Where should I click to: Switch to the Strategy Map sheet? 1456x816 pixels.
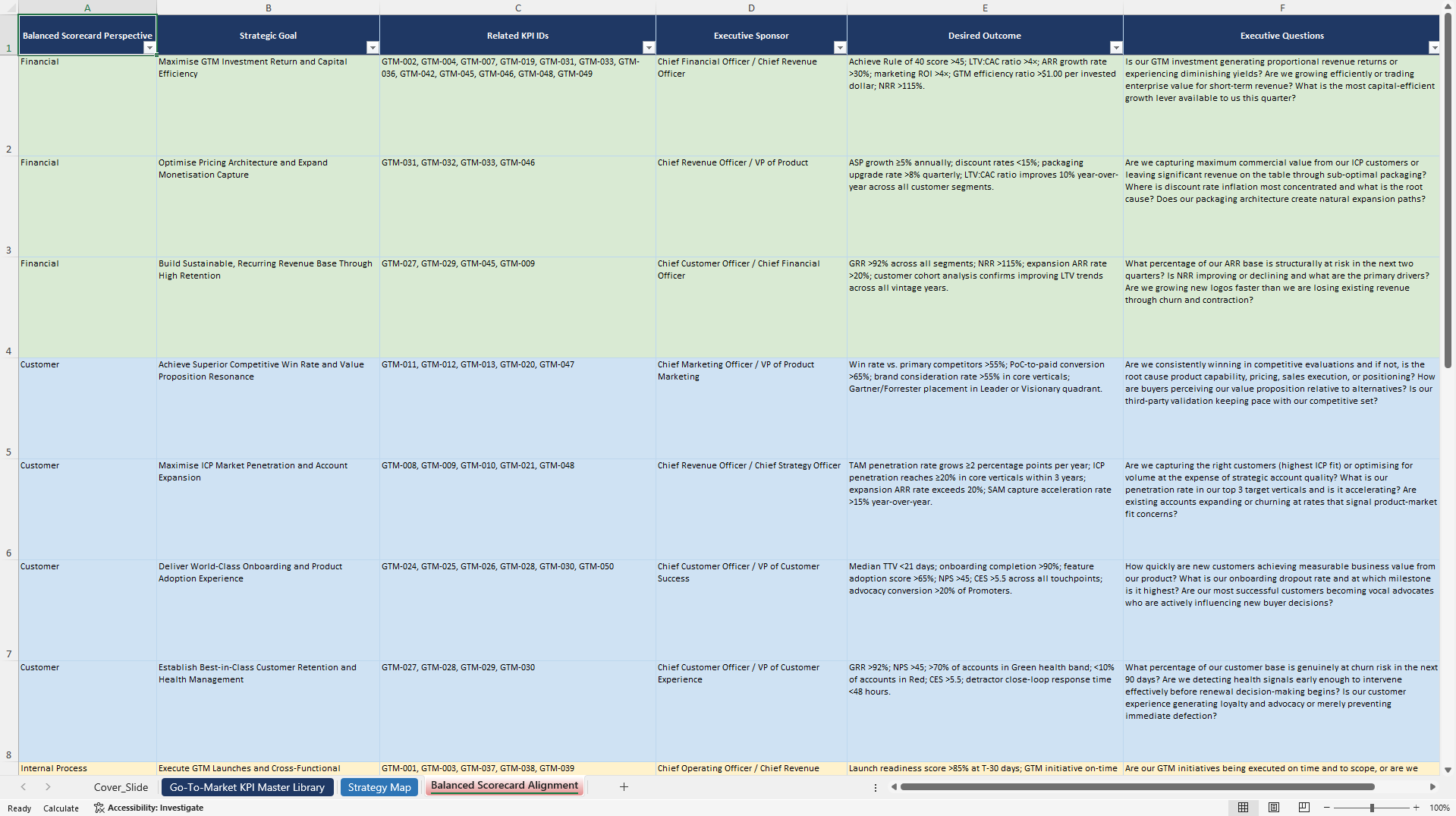pyautogui.click(x=379, y=787)
